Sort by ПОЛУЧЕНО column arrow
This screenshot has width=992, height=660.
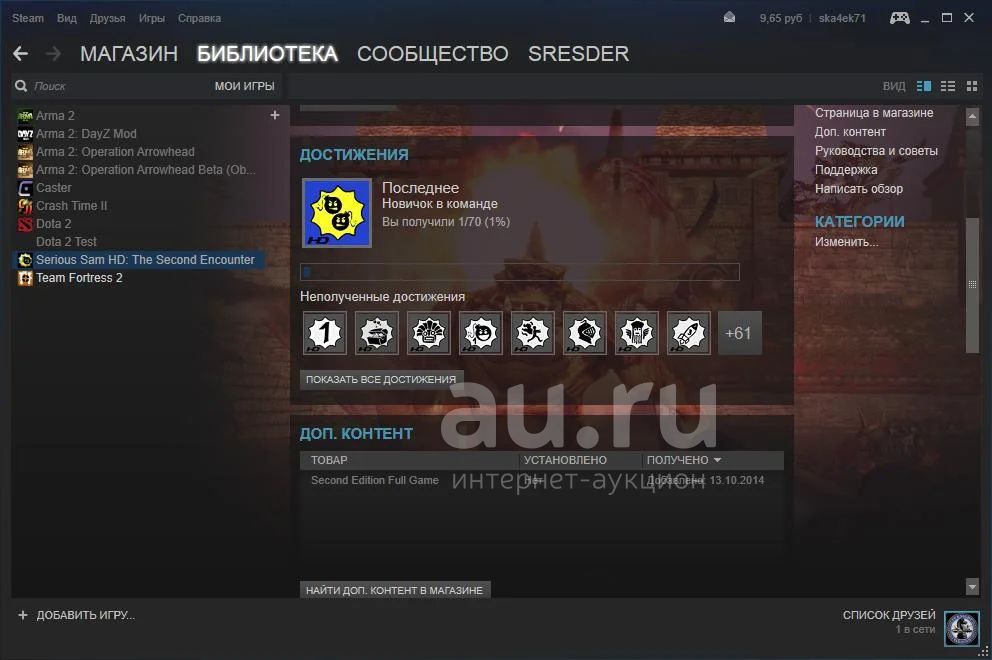pos(717,460)
